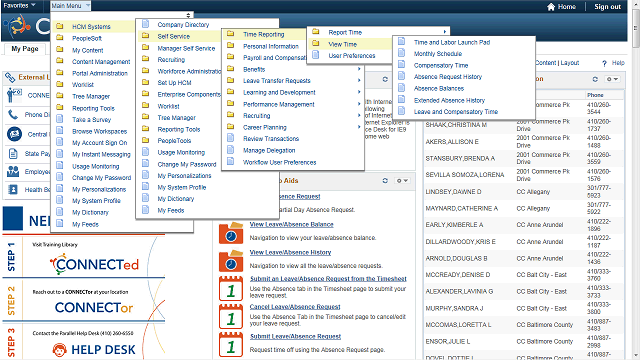Image resolution: width=640 pixels, height=360 pixels.
Task: Open the gear settings in Job Aids header
Action: [402, 180]
